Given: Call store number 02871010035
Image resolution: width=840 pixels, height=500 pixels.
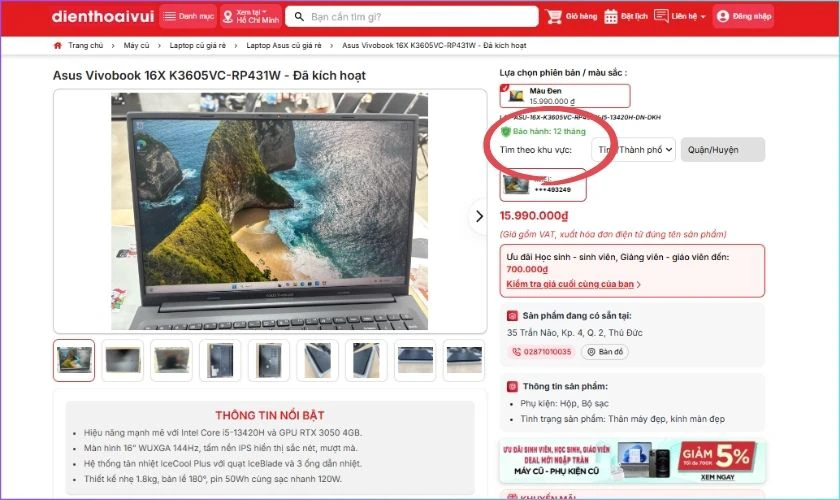Looking at the screenshot, I should 541,352.
